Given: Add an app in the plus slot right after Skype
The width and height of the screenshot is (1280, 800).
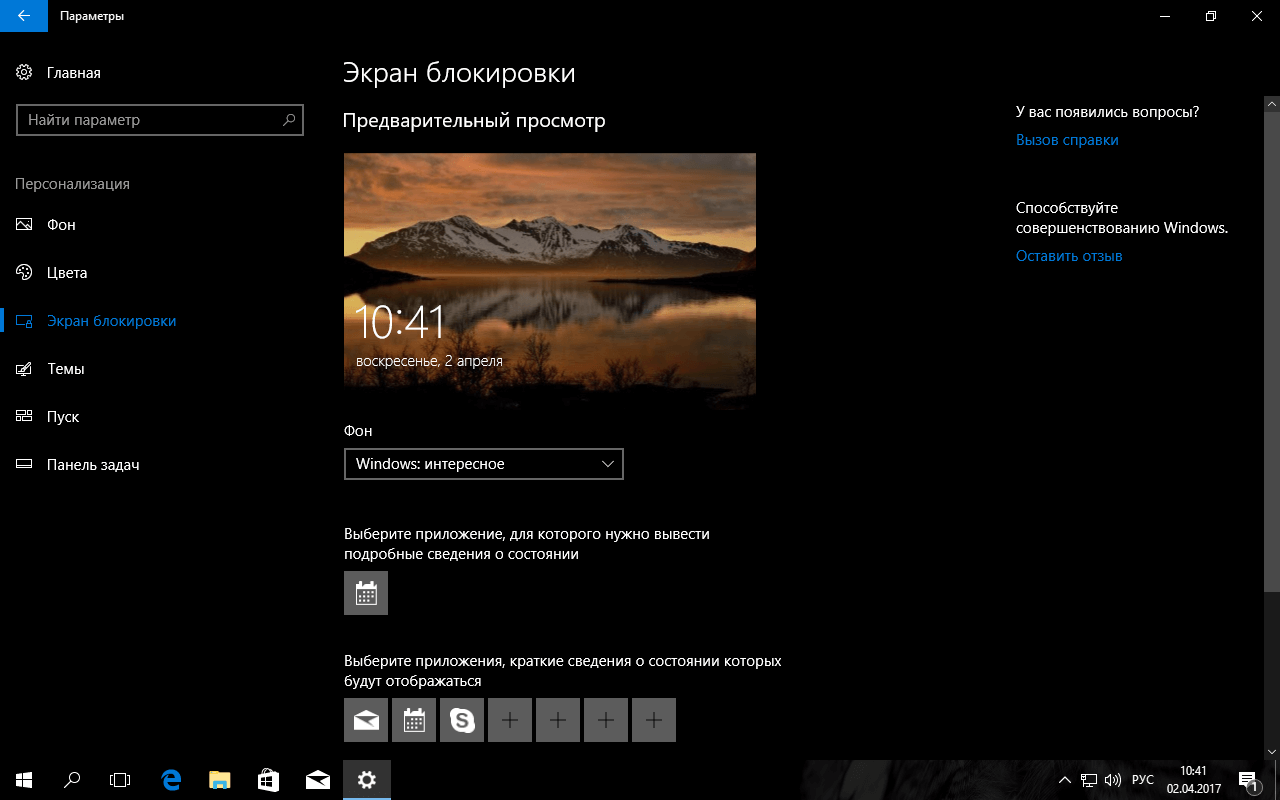Looking at the screenshot, I should (510, 720).
